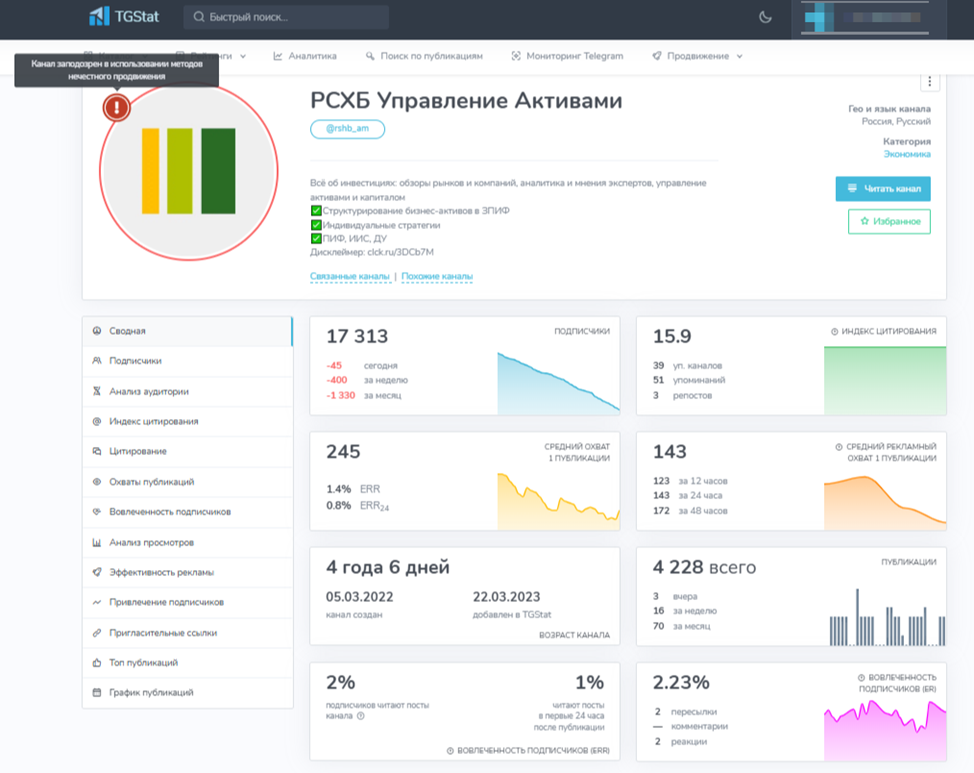Viewport: 974px width, 773px height.
Task: Click the date added to TGStat 22.03.2023
Action: click(x=506, y=597)
